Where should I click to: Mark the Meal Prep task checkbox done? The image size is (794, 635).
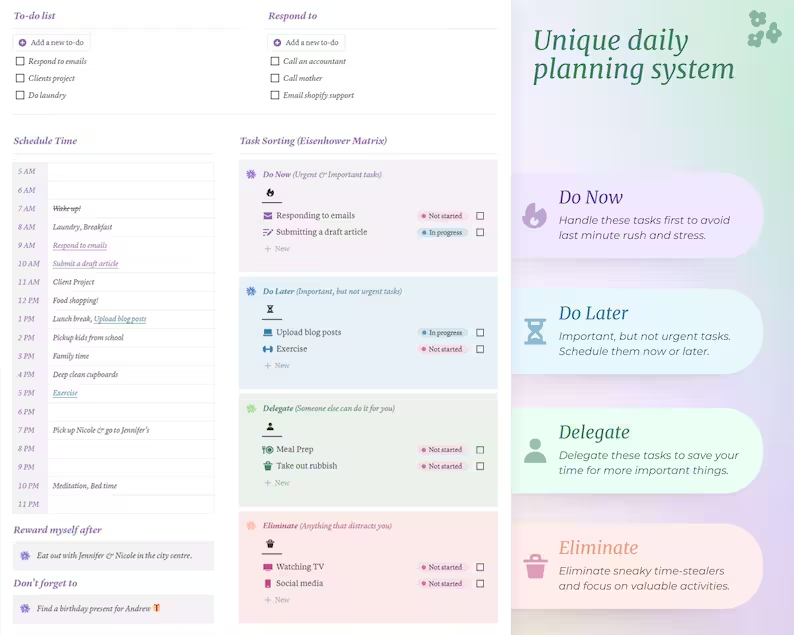click(480, 450)
